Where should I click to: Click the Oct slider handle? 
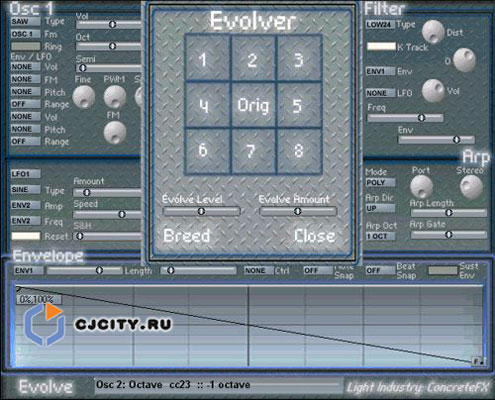(112, 46)
